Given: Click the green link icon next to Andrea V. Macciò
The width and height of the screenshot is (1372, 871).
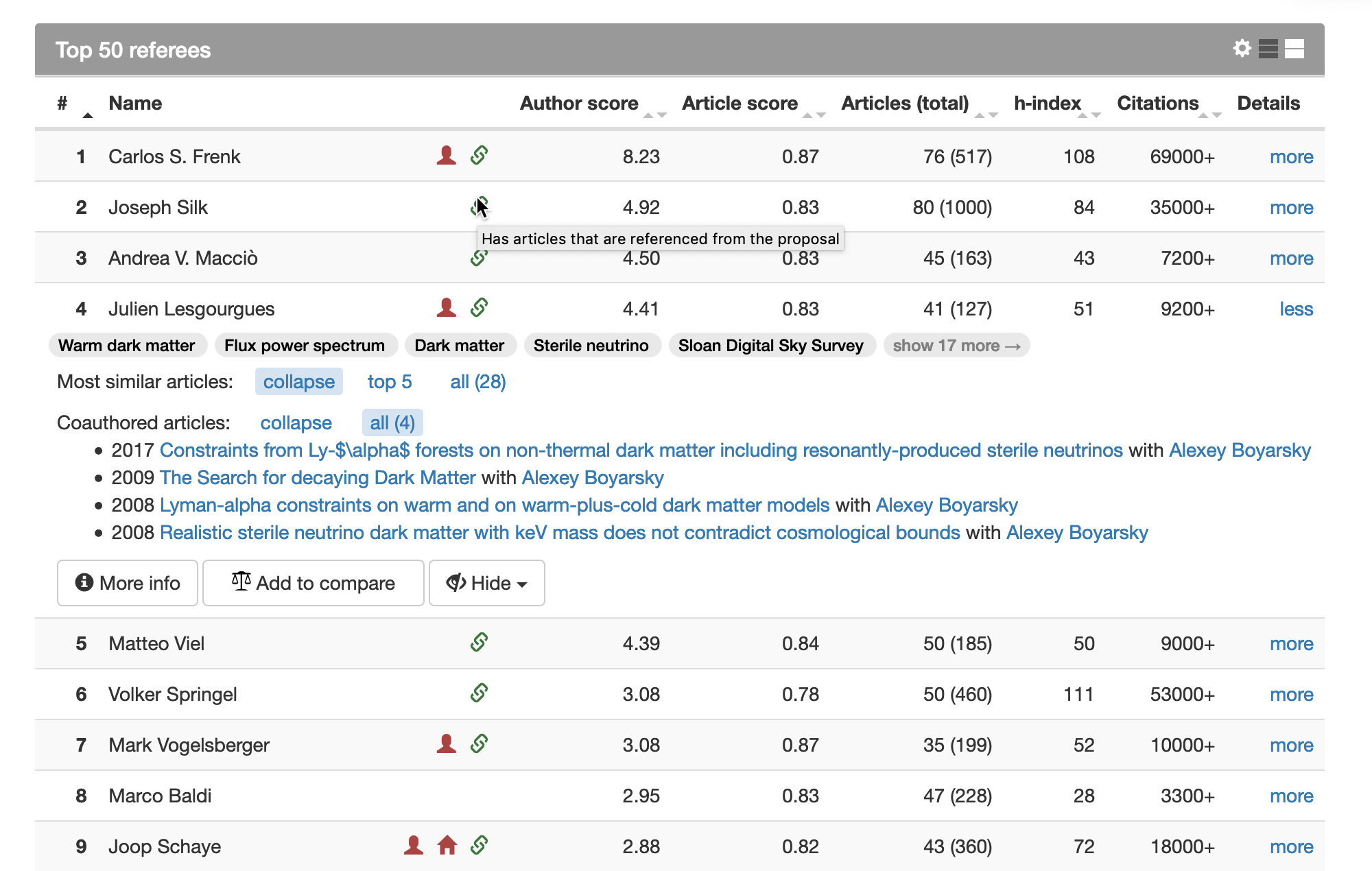Looking at the screenshot, I should (x=479, y=258).
